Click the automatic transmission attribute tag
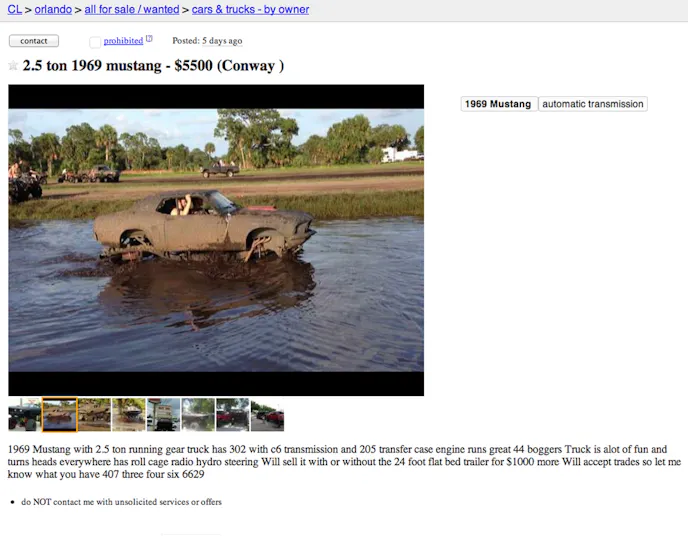The height and width of the screenshot is (536, 688). 593,104
